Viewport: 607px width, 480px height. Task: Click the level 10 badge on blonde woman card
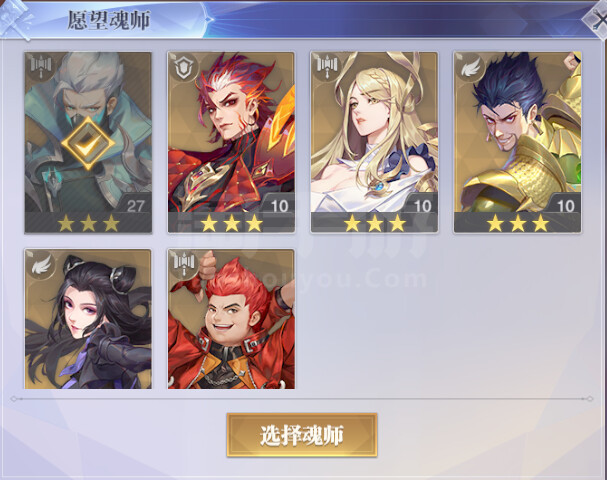point(422,206)
